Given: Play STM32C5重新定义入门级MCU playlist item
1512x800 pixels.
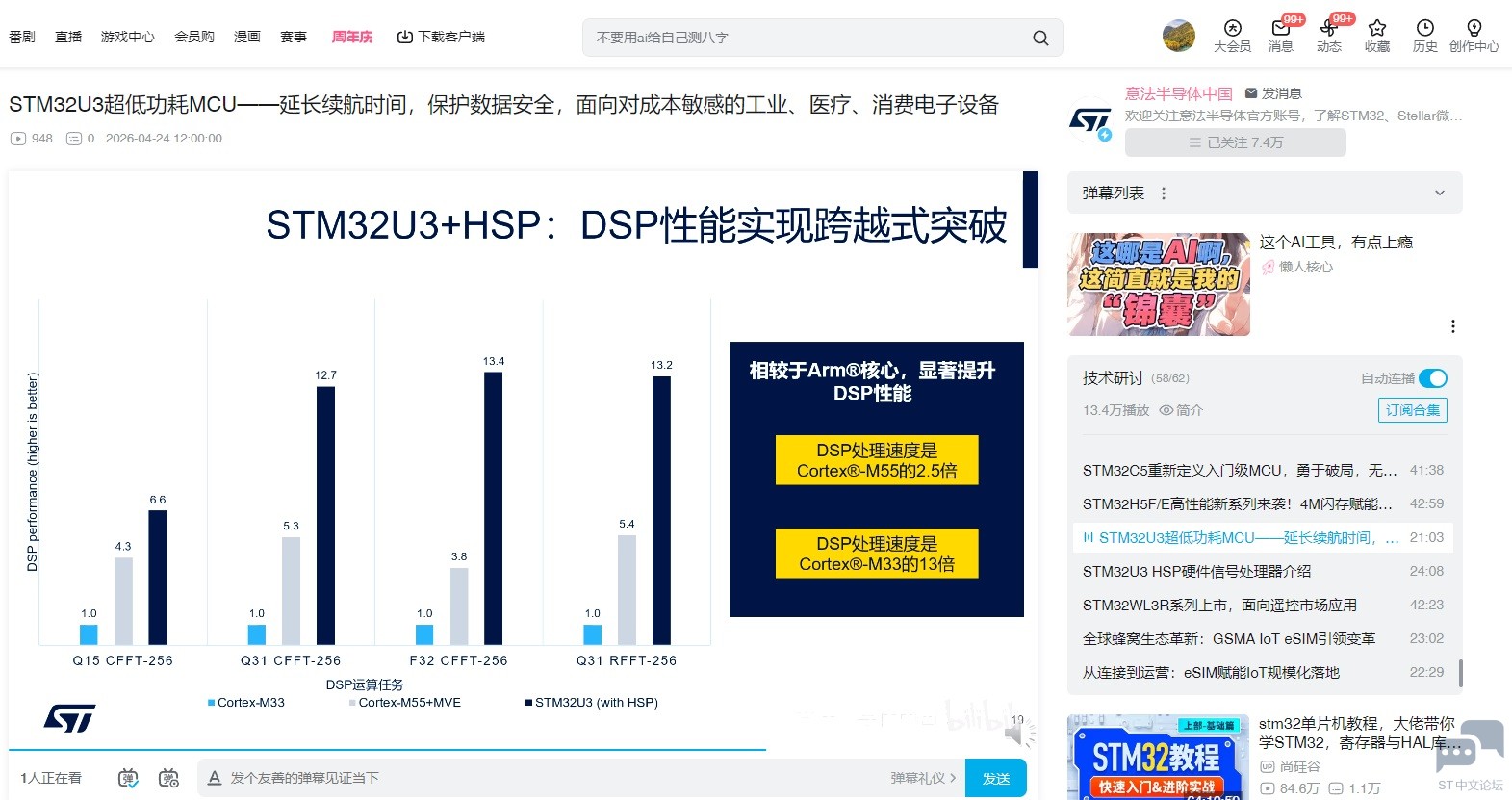Looking at the screenshot, I should click(x=1263, y=470).
